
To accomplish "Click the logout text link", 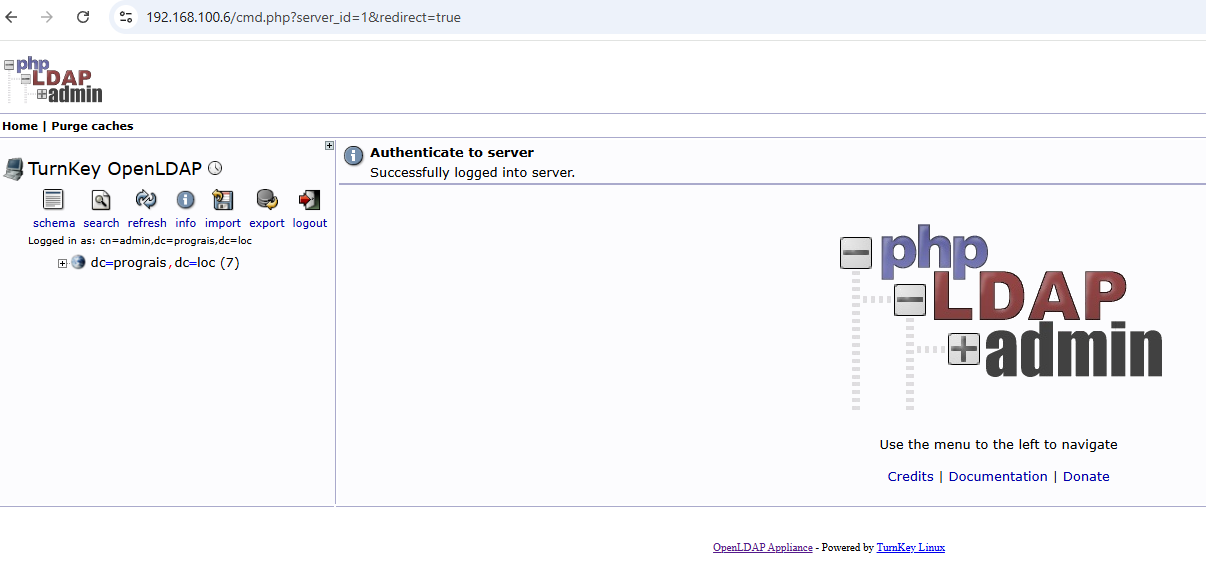I will tap(310, 223).
